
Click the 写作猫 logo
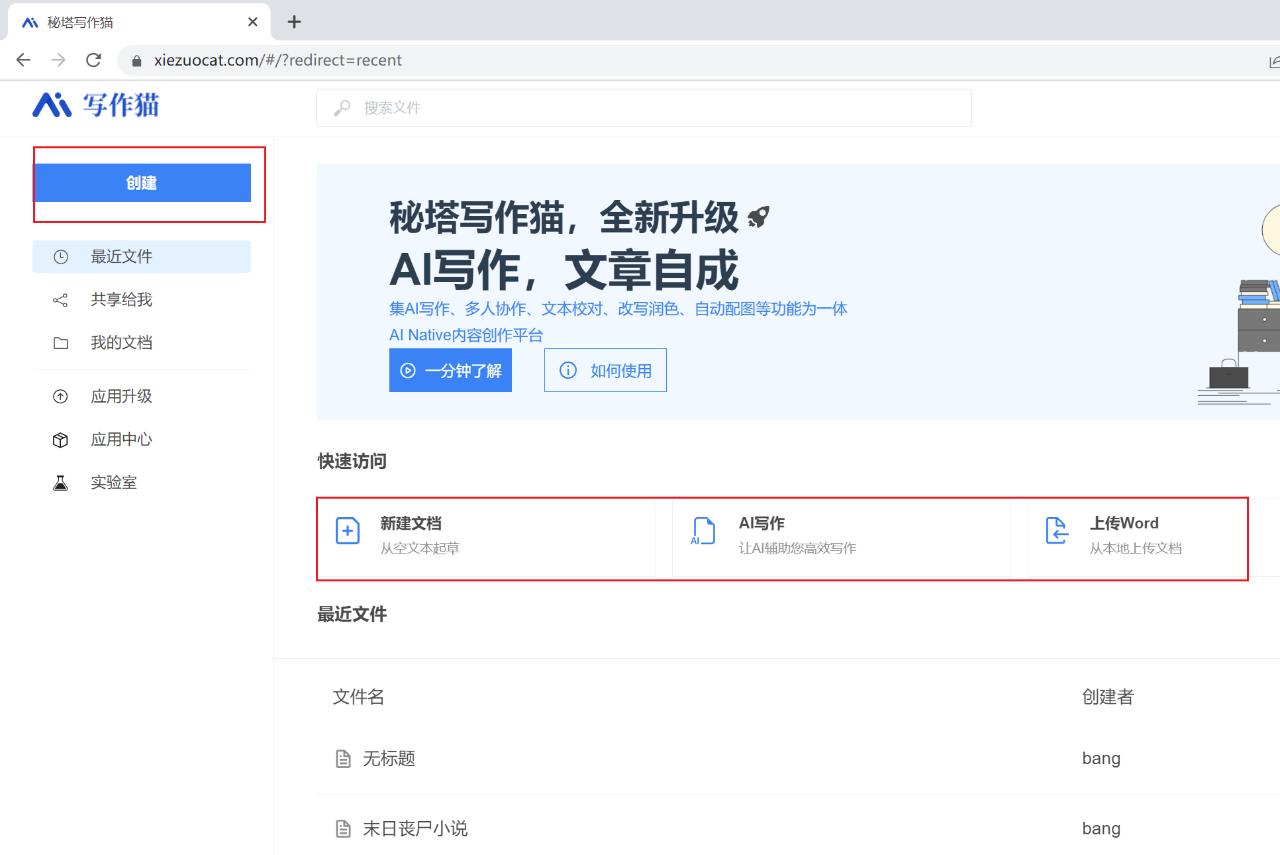94,105
